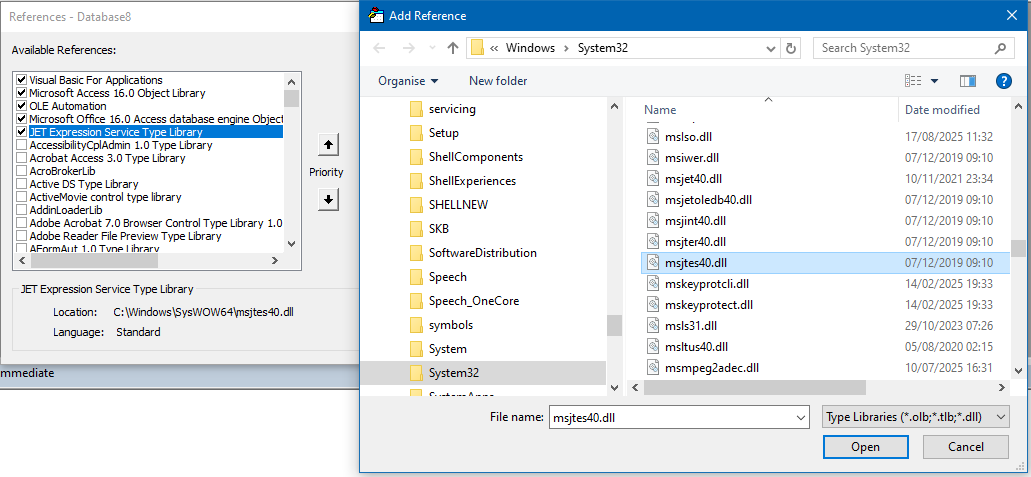Viewport: 1031px width, 477px height.
Task: Cancel the Add Reference dialog
Action: [x=965, y=447]
